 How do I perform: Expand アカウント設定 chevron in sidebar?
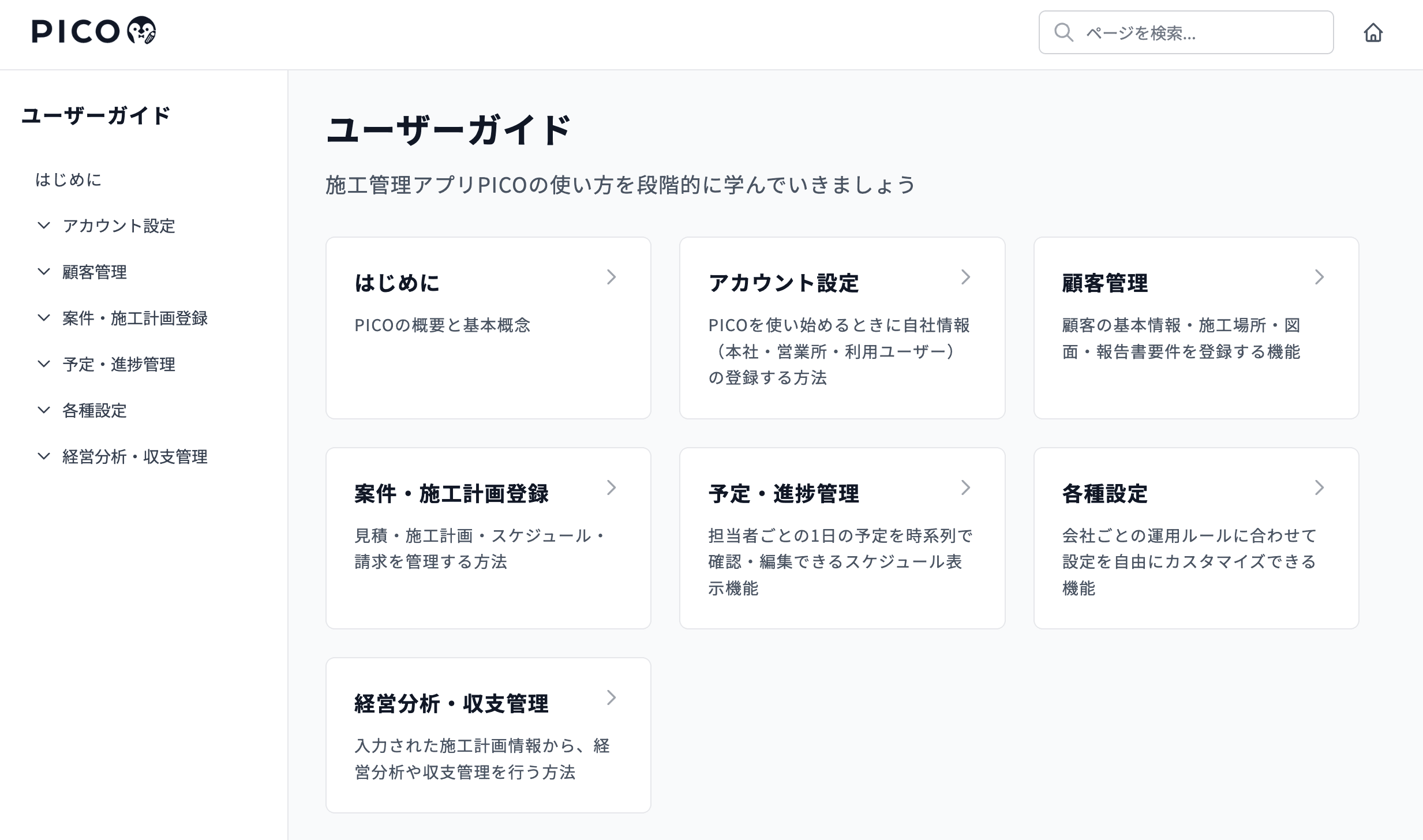tap(44, 226)
